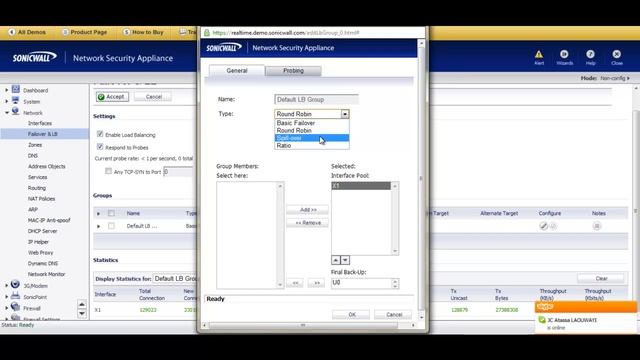Click the << Remove button
The width and height of the screenshot is (640, 360).
pyautogui.click(x=308, y=223)
